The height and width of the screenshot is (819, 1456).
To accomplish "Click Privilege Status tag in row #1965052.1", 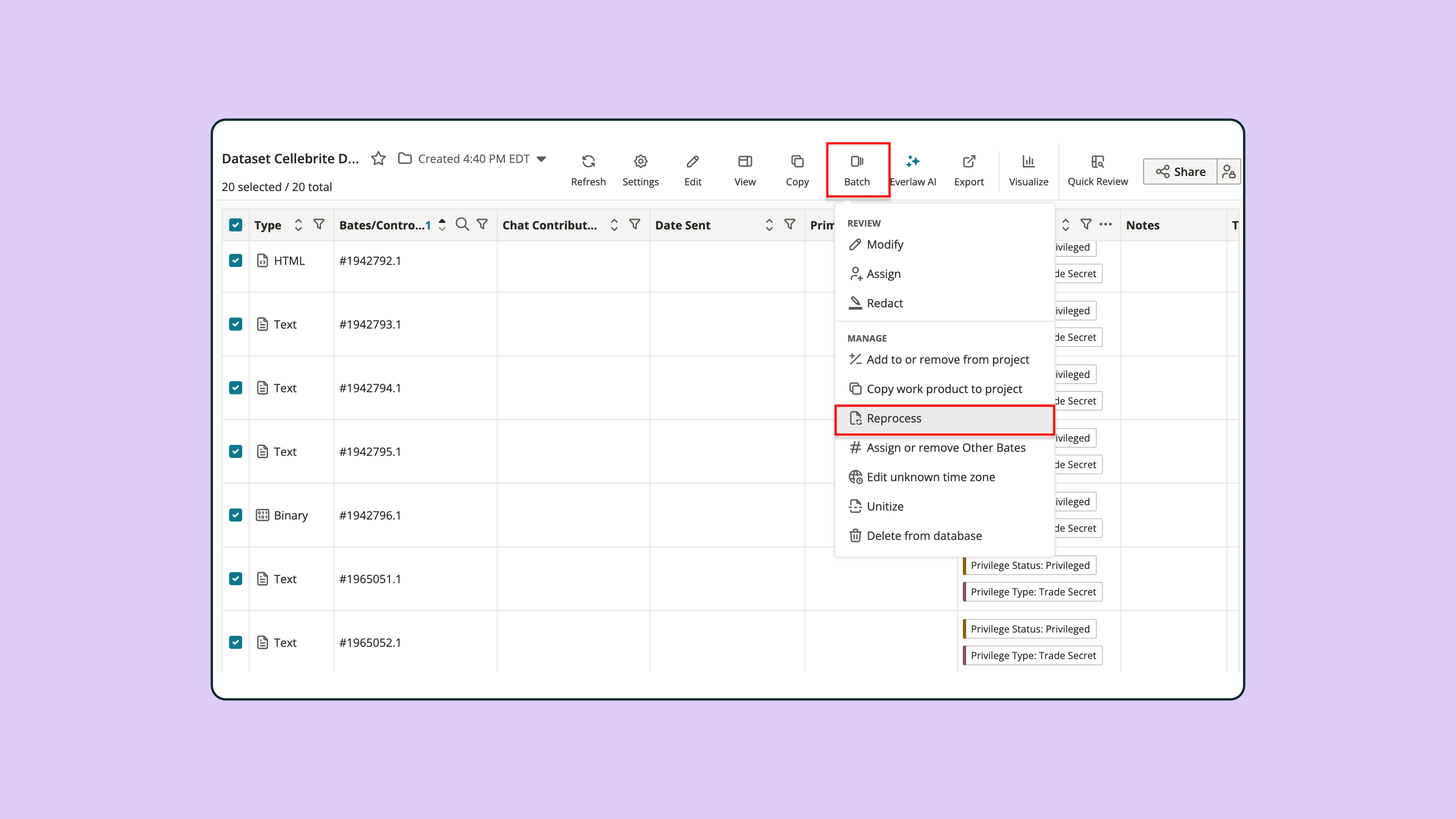I will 1030,629.
